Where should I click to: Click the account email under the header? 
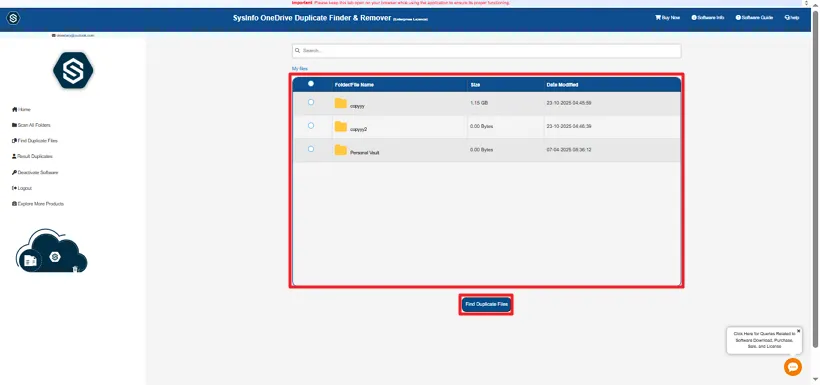73,35
